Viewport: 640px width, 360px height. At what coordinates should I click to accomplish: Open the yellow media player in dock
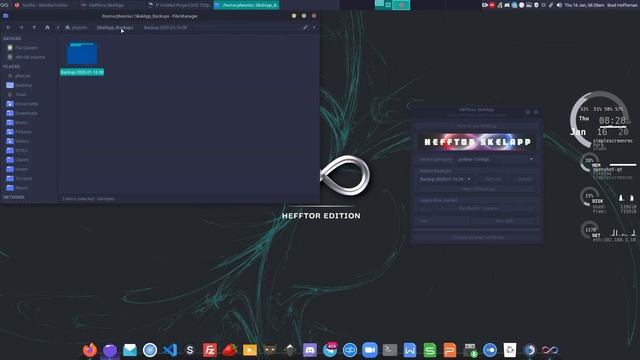pyautogui.click(x=250, y=350)
